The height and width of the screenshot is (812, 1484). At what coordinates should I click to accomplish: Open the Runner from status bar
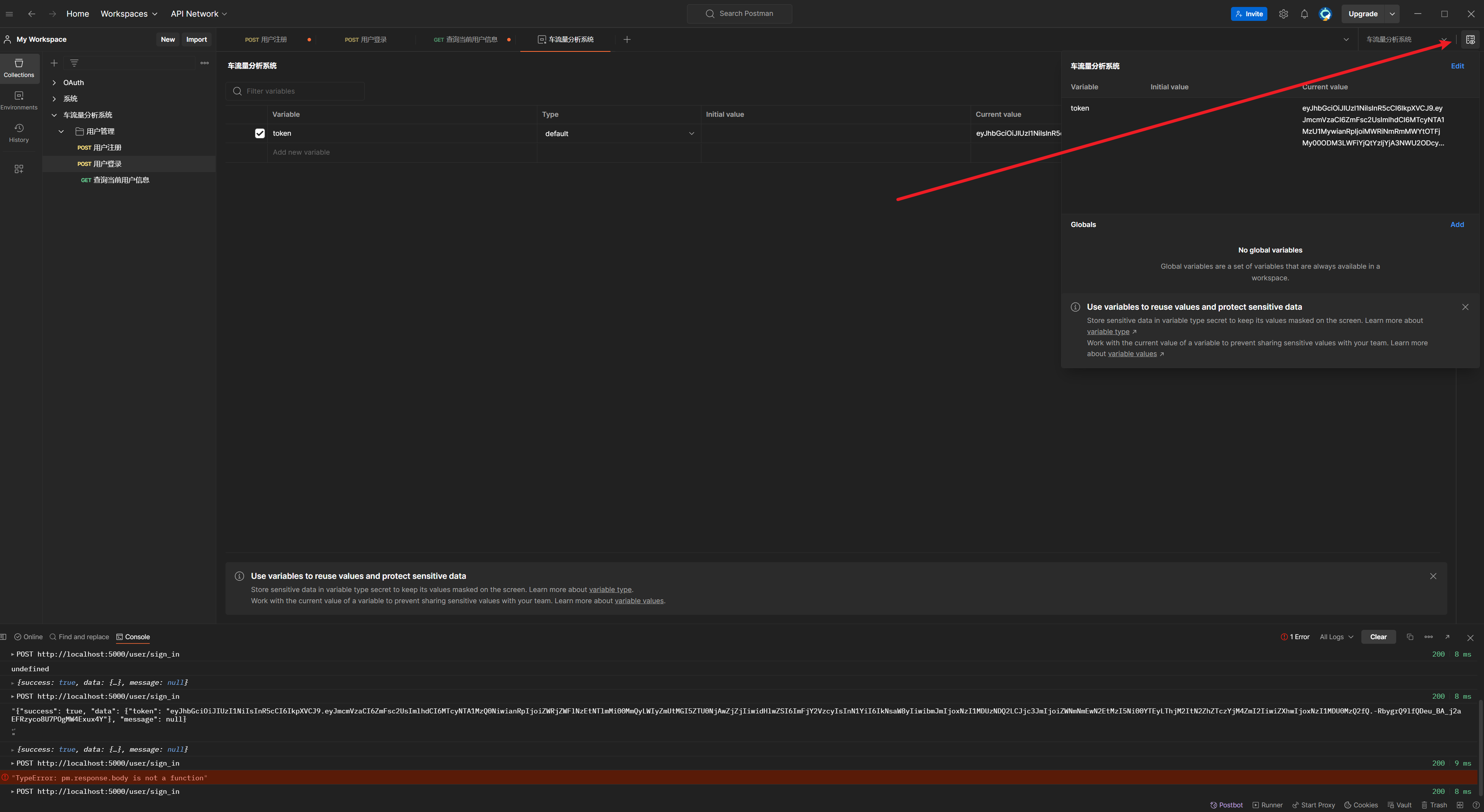(x=1267, y=805)
